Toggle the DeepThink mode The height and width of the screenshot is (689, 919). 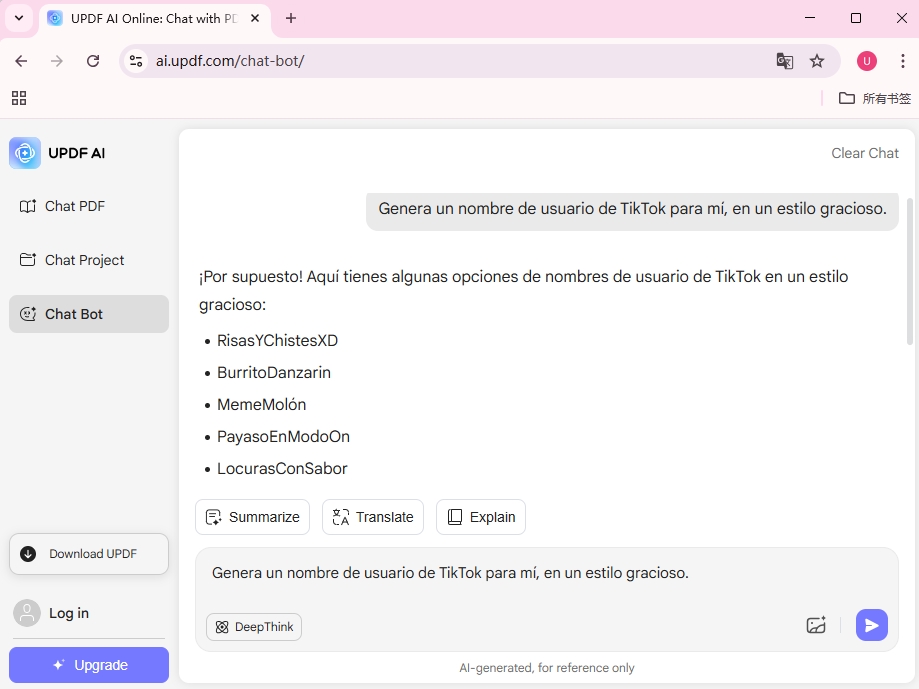[x=254, y=627]
